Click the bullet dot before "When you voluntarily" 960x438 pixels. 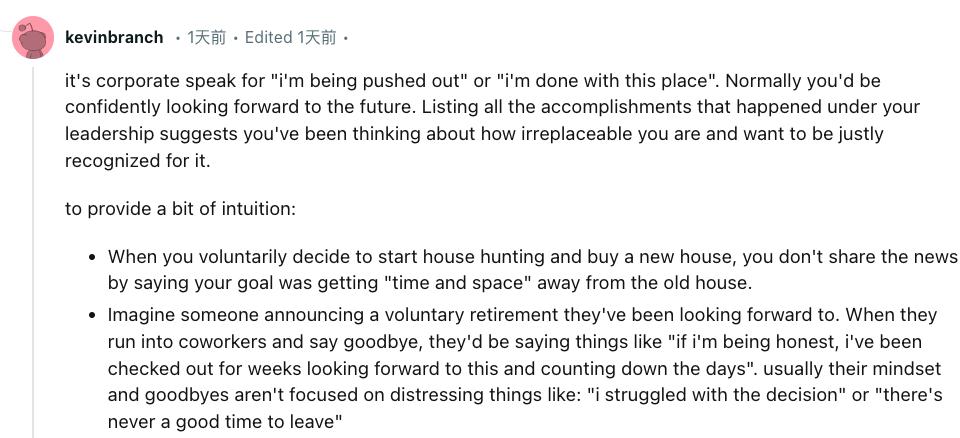91,257
